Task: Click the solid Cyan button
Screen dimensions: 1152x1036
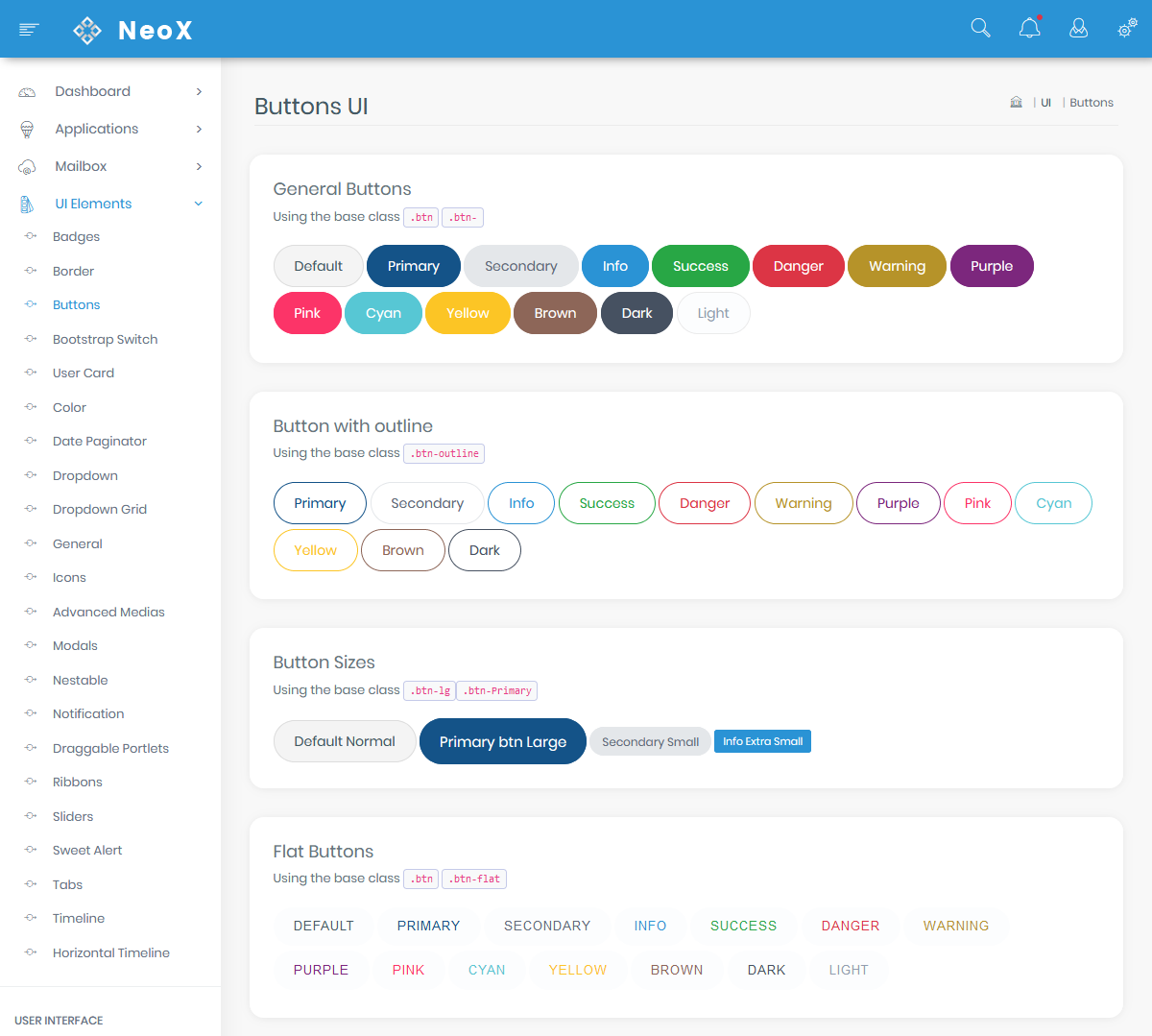Action: coord(383,313)
